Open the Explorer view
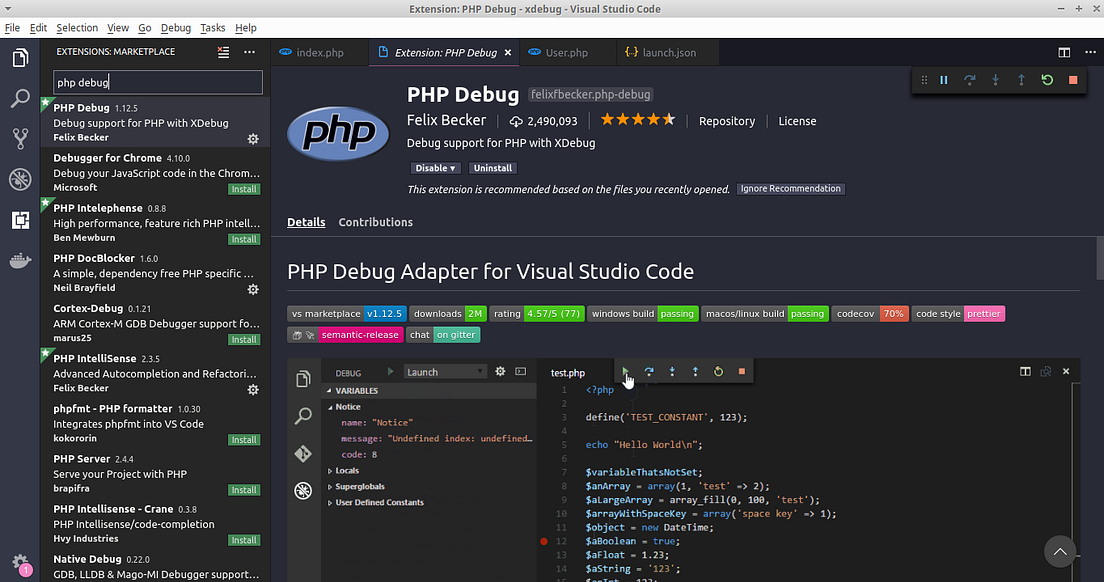Viewport: 1104px width, 582px height. (x=20, y=57)
